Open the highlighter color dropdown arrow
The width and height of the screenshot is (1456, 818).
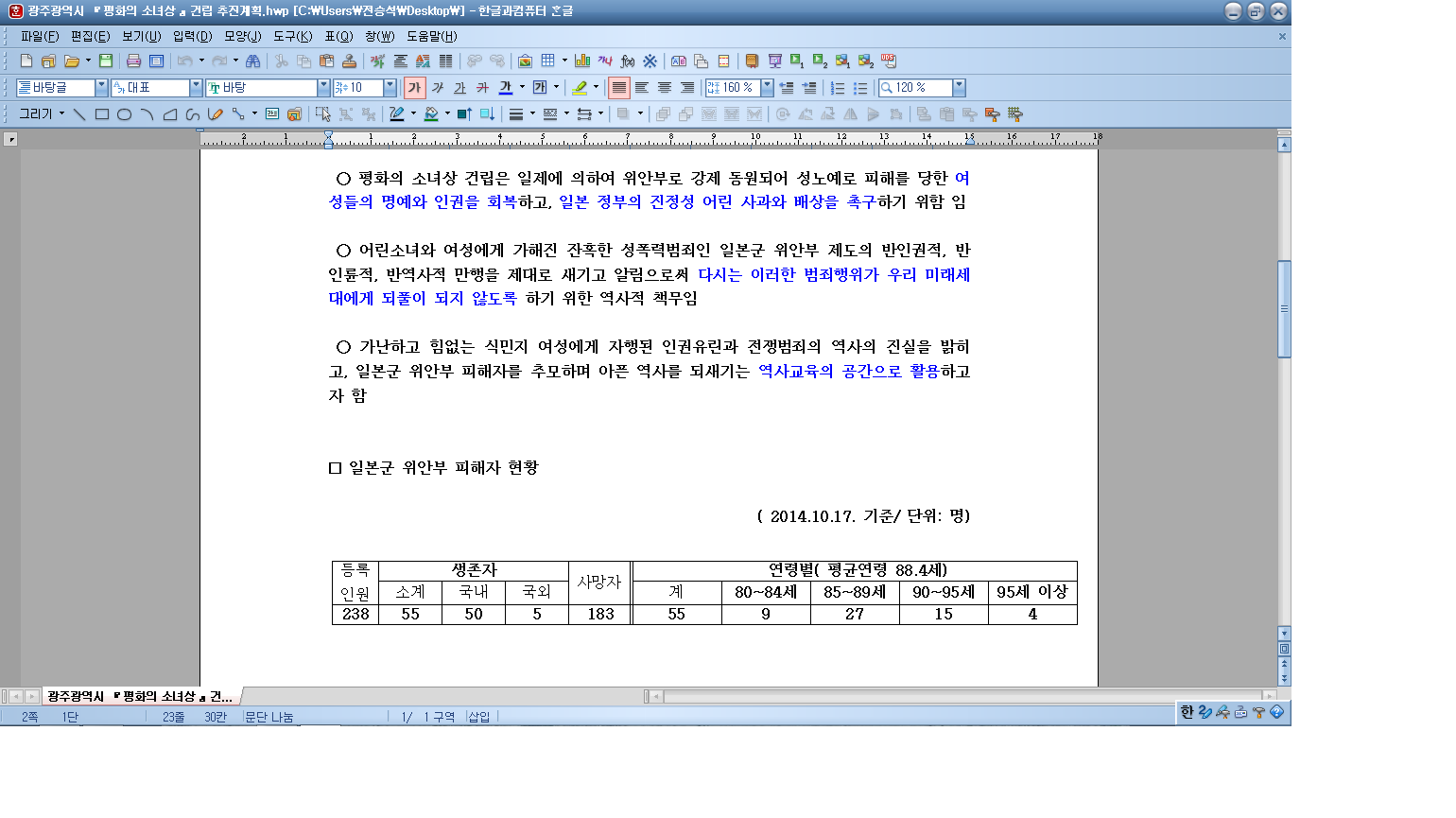click(596, 88)
